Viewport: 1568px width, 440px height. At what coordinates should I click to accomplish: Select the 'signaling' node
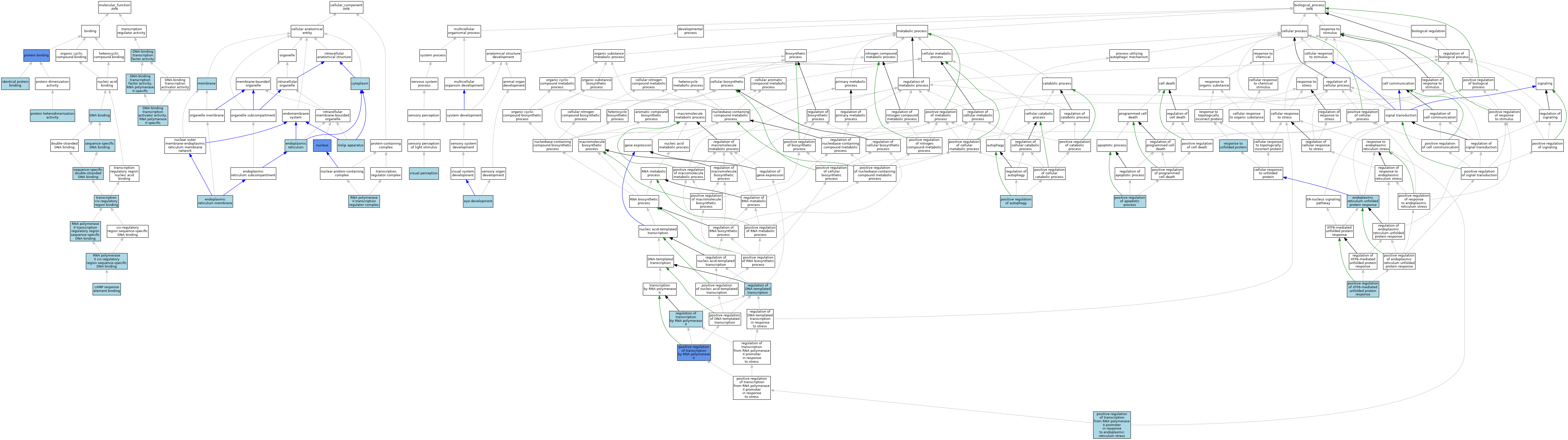(1544, 84)
